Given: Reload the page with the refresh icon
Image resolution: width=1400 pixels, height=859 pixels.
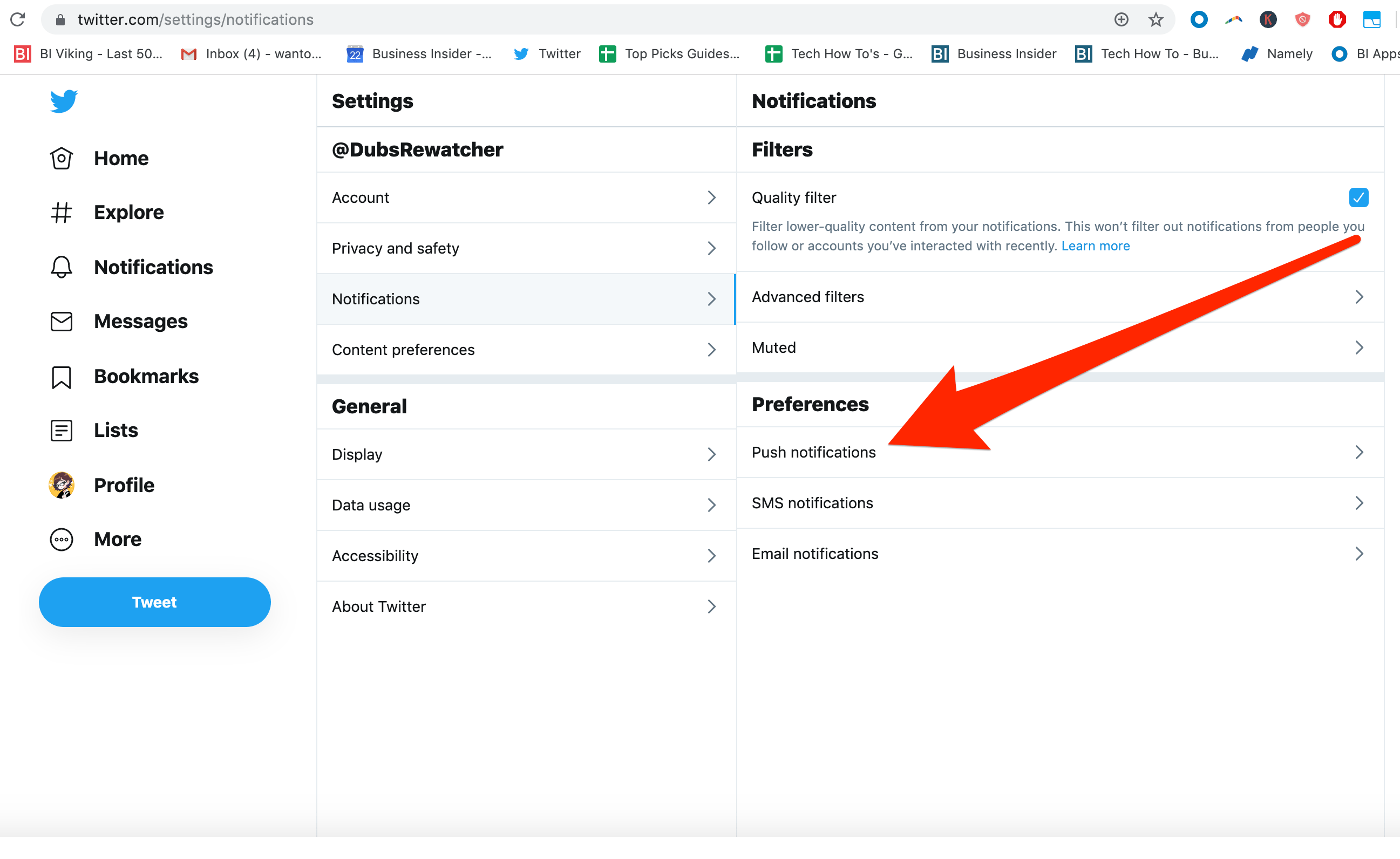Looking at the screenshot, I should [18, 20].
